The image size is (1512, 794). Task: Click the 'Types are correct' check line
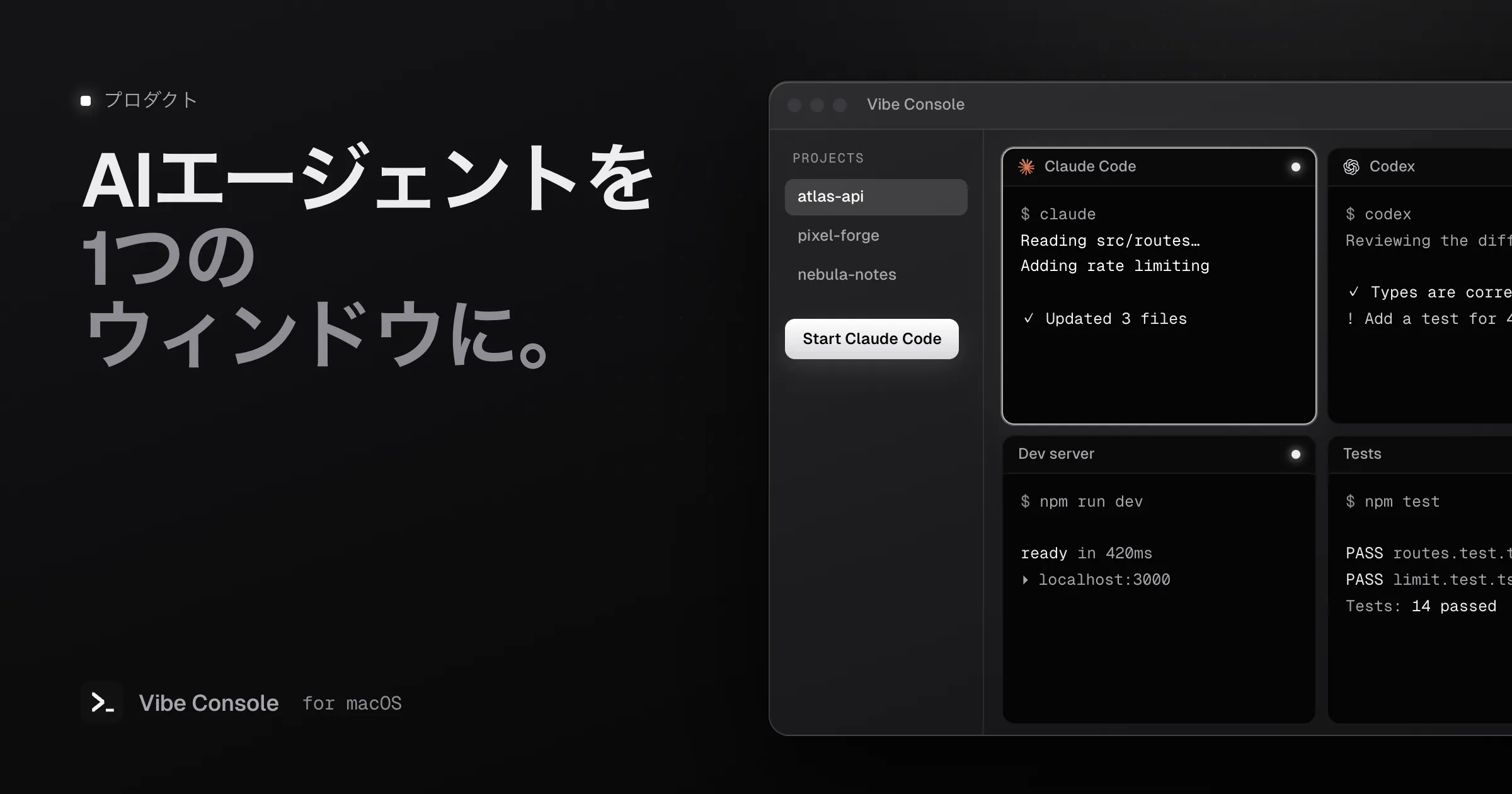1429,292
